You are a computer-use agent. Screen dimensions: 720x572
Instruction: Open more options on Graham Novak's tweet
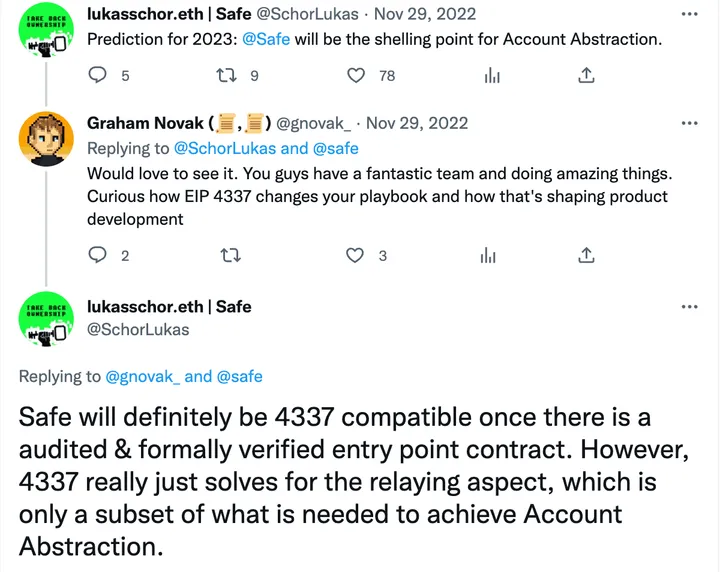click(x=689, y=123)
